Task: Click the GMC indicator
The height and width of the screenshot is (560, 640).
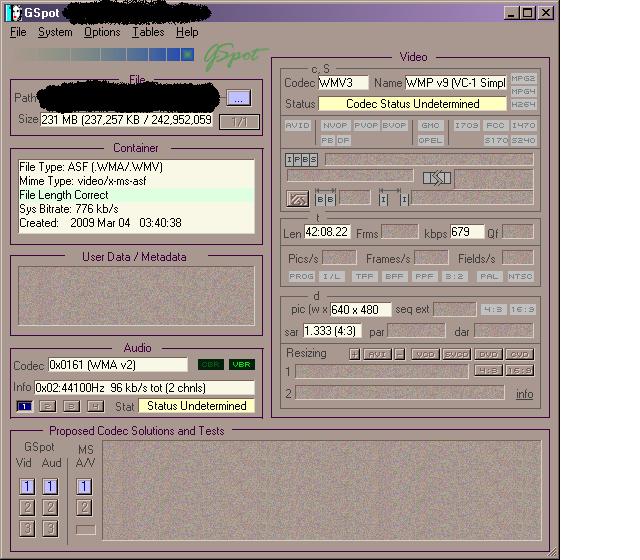Action: (x=430, y=125)
